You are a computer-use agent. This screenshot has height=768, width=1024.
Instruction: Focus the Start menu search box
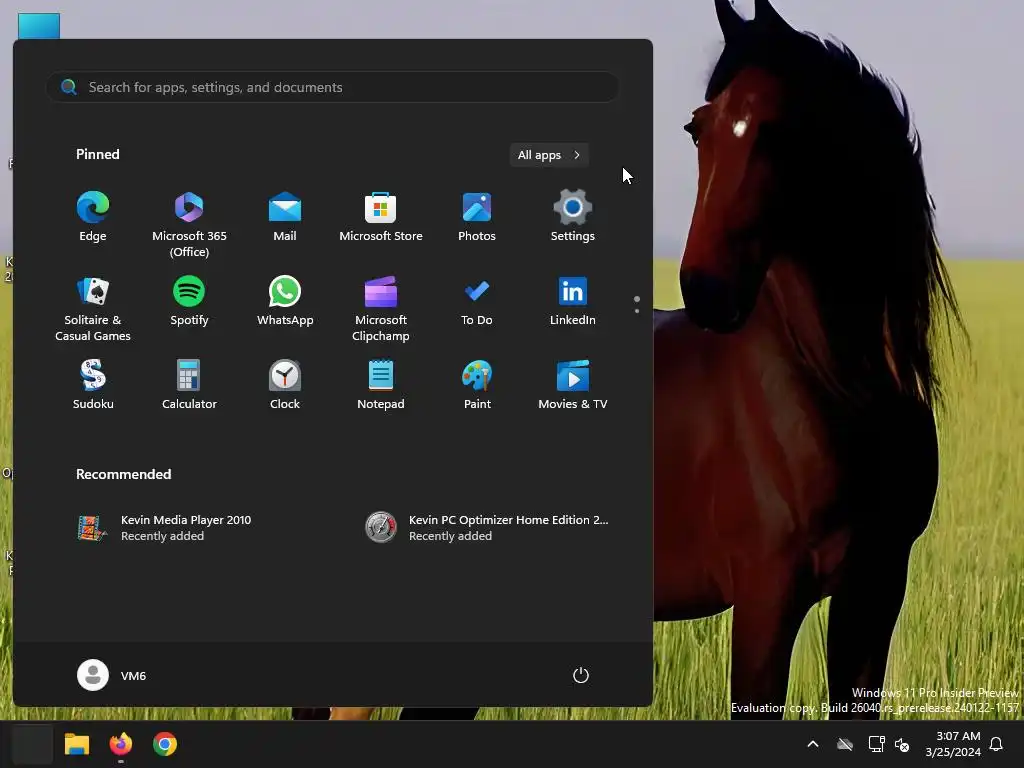pos(332,87)
